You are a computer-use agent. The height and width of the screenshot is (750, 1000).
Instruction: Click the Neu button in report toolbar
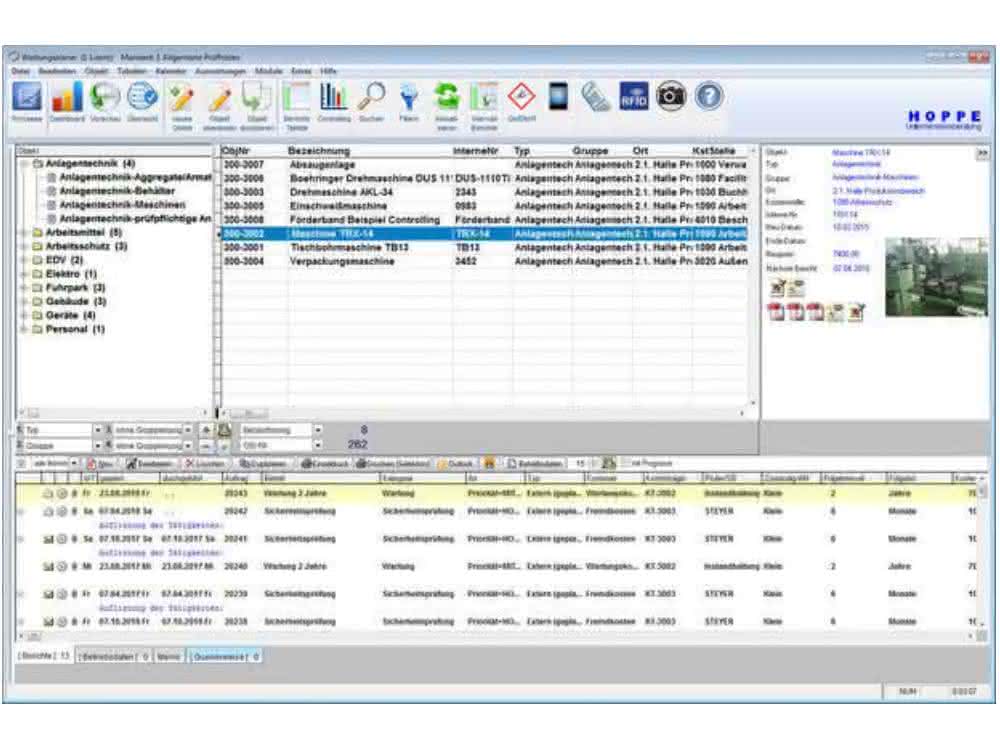100,464
